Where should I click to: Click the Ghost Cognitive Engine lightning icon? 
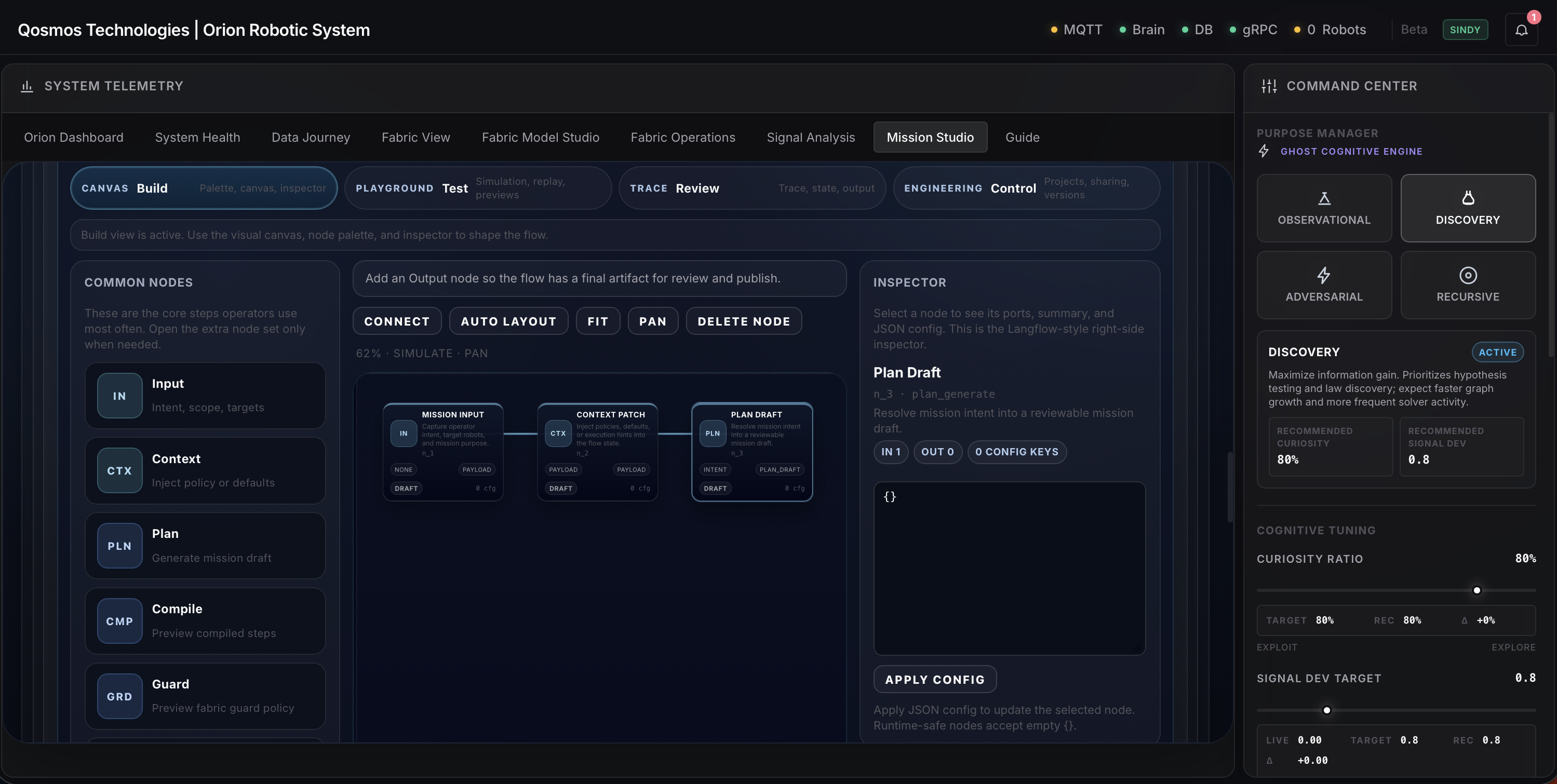[1263, 151]
